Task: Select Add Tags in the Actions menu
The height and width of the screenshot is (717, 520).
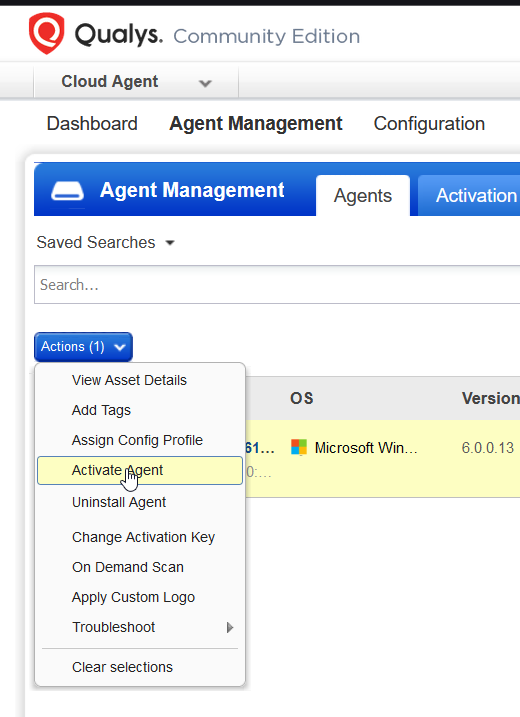Action: (x=101, y=410)
